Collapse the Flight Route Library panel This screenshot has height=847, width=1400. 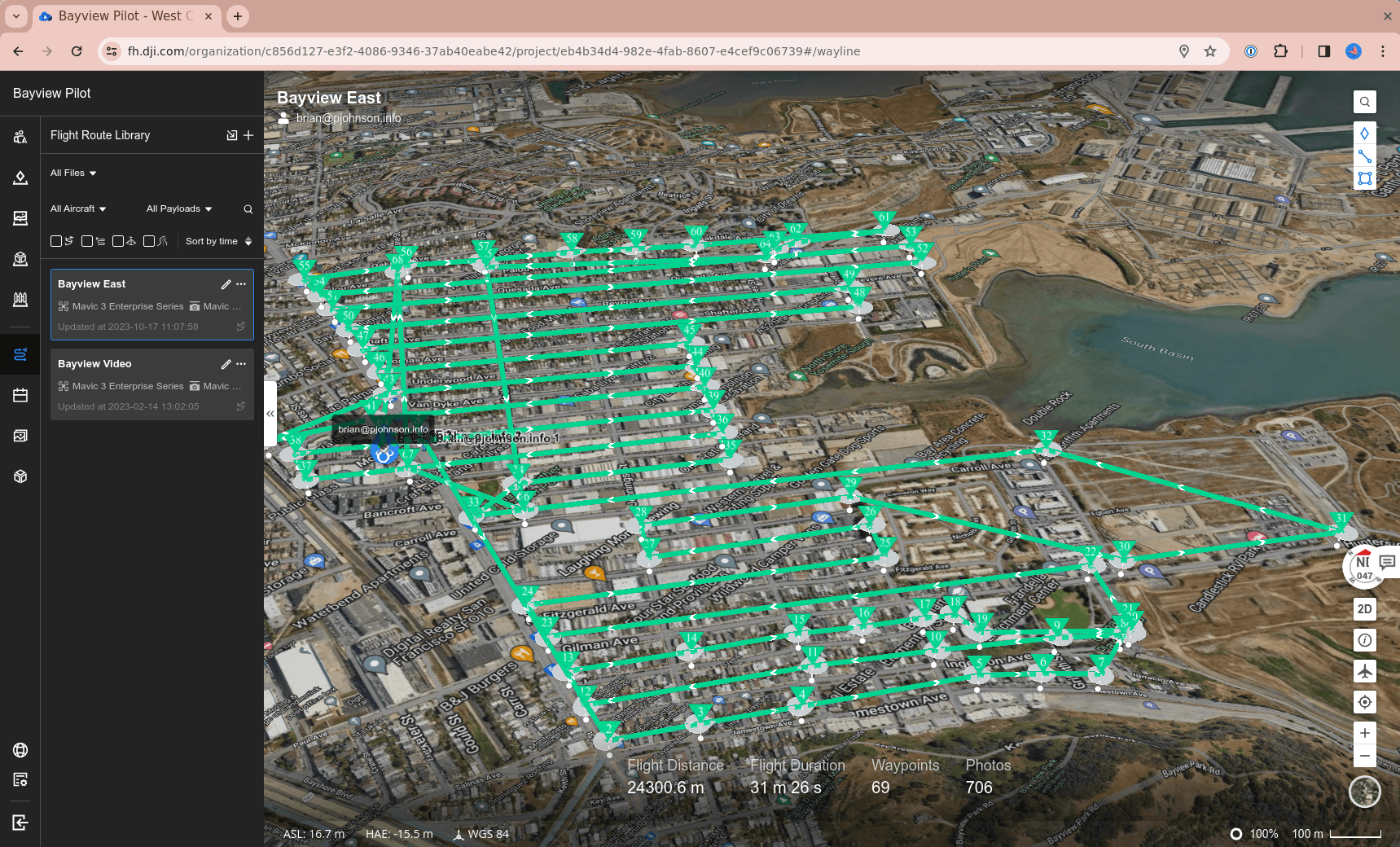point(270,414)
